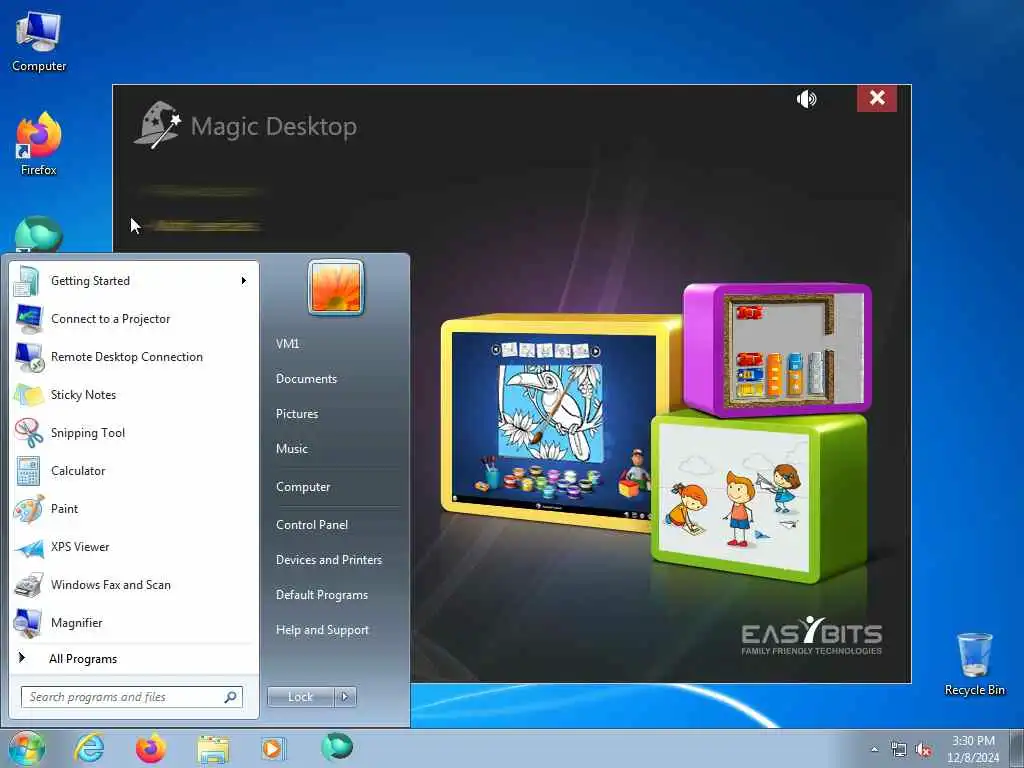
Task: Close the Magic Desktop splash window
Action: coord(877,98)
